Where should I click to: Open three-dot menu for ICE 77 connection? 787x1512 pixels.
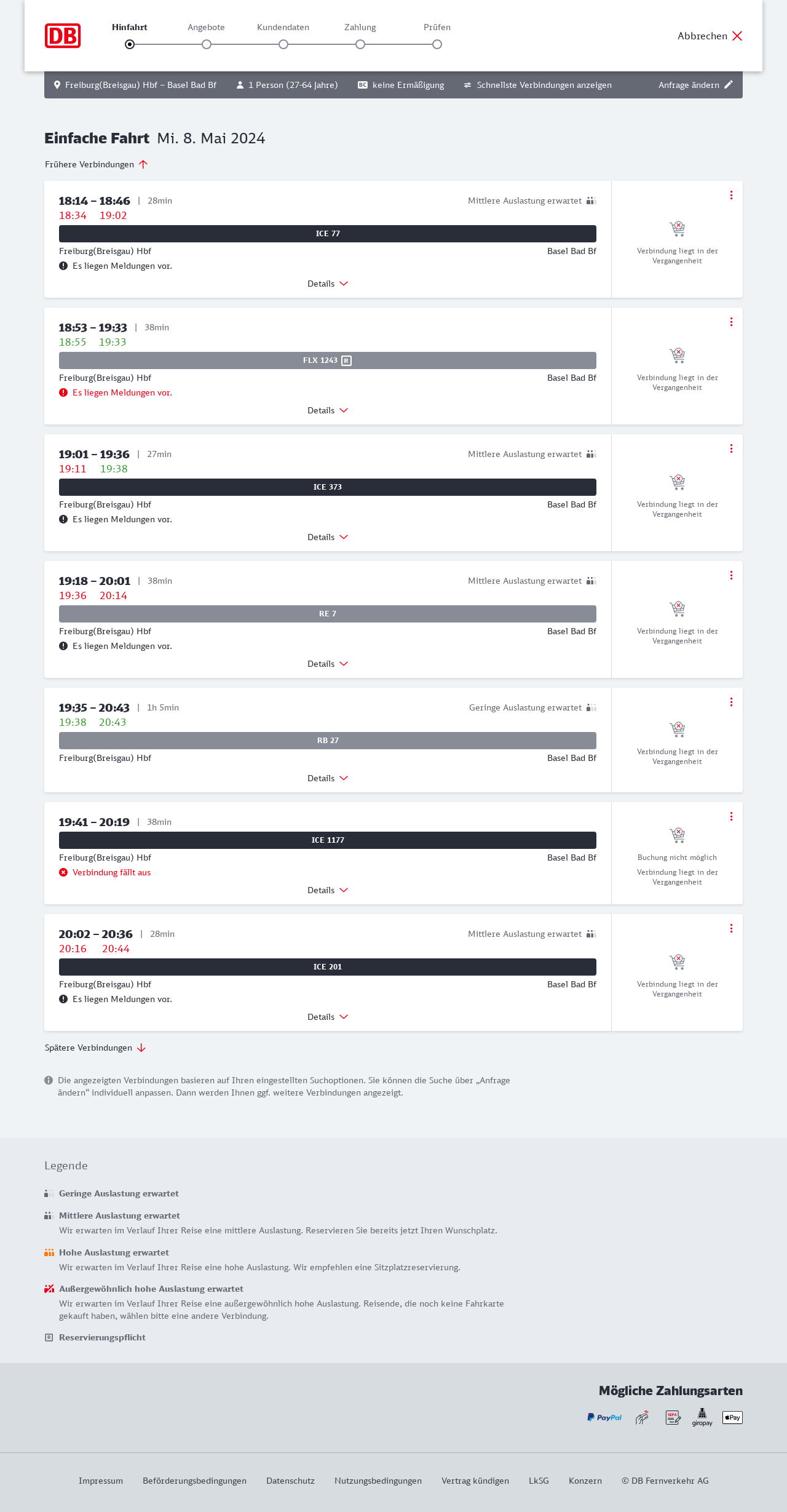click(731, 195)
